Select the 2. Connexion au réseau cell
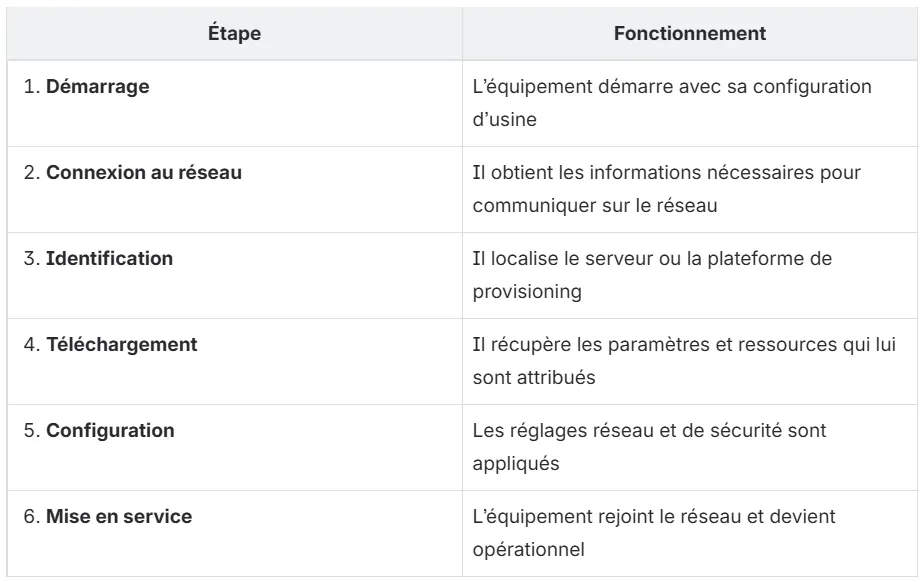924x582 pixels. click(235, 189)
